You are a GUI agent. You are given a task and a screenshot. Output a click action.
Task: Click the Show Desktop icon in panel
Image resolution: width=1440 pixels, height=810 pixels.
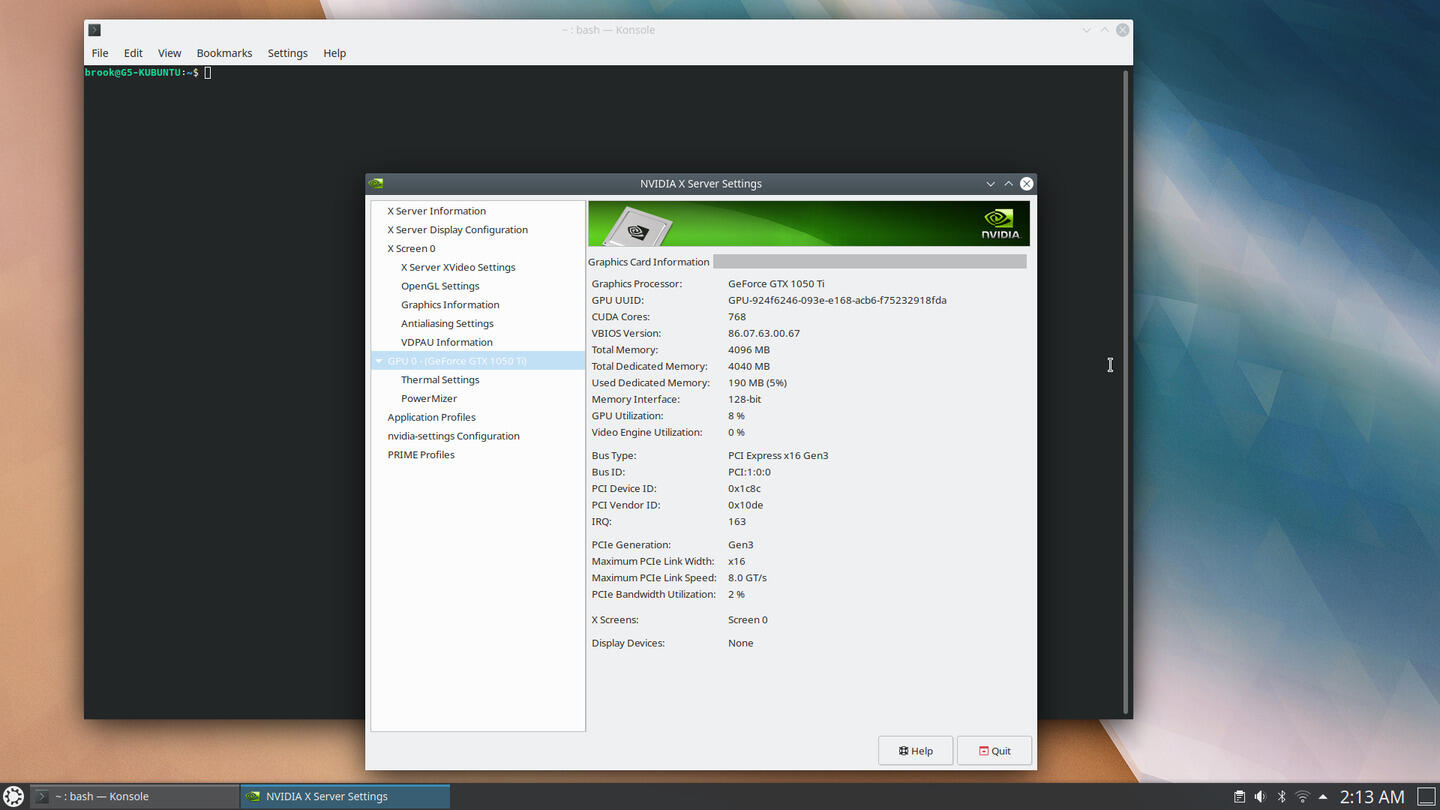coord(1427,797)
